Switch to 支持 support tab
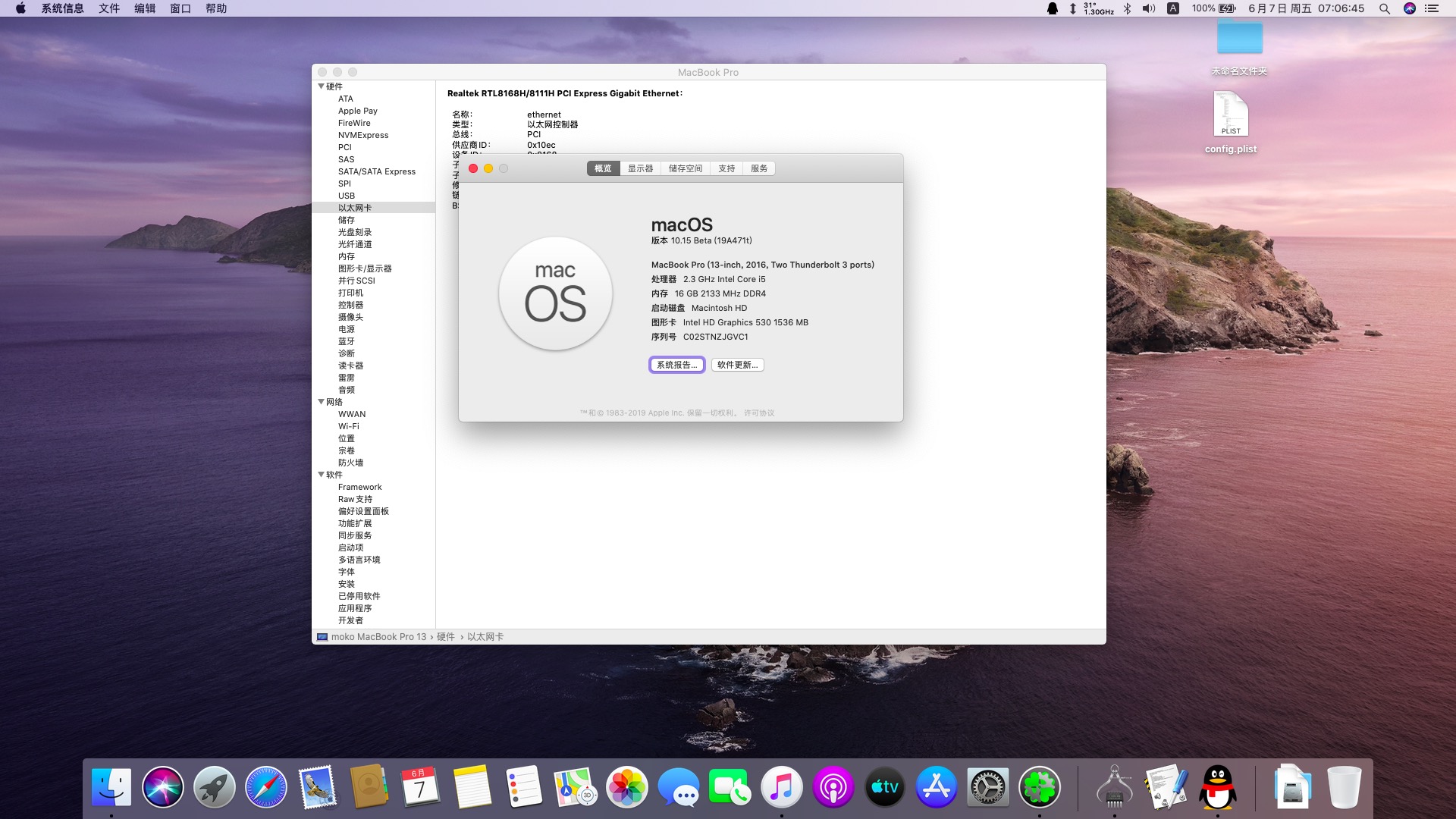This screenshot has height=819, width=1456. click(726, 168)
